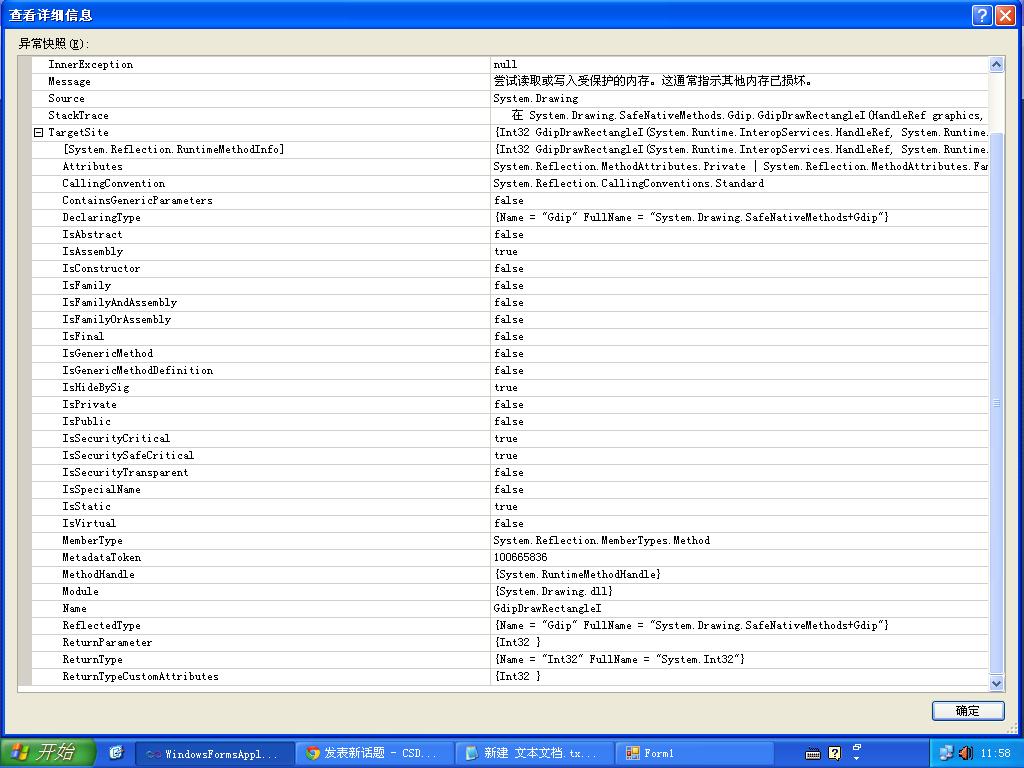Viewport: 1024px width, 768px height.
Task: Select the IsFamilyAndAssembly row
Action: (509, 302)
